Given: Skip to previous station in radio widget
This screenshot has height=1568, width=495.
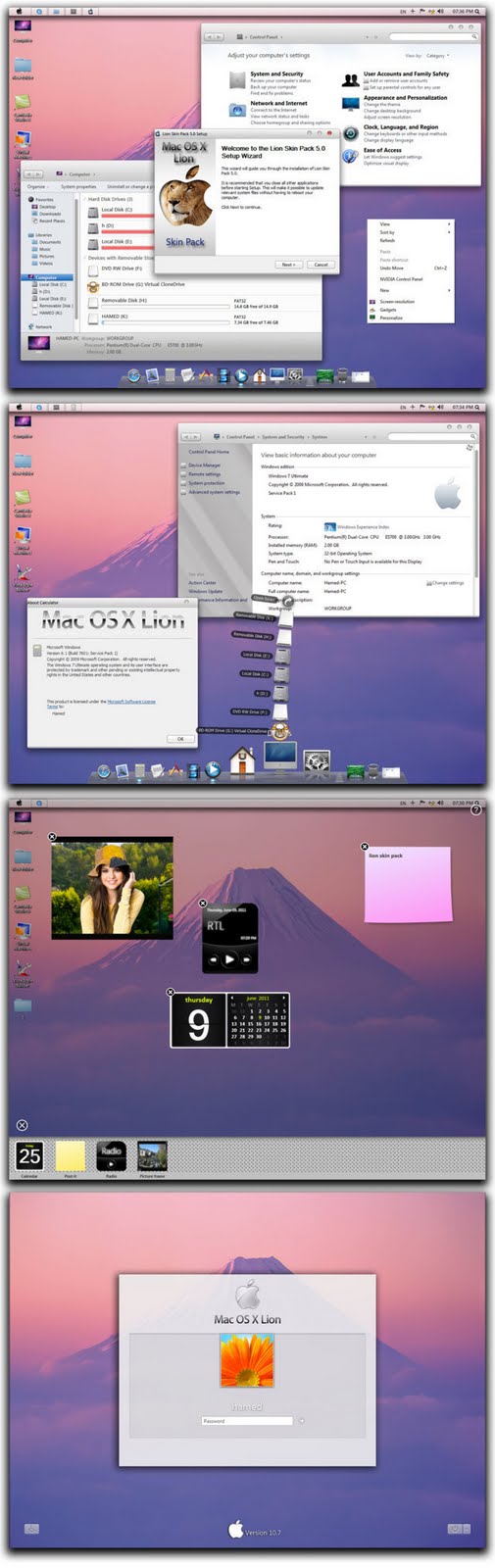Looking at the screenshot, I should coord(212,959).
